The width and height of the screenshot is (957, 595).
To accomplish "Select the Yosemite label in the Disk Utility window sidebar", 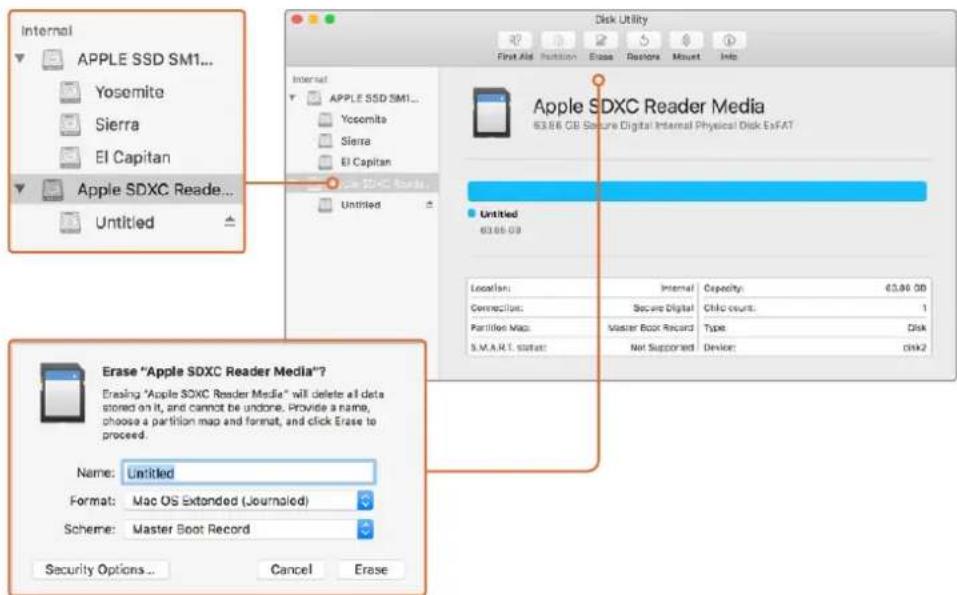I will [364, 120].
